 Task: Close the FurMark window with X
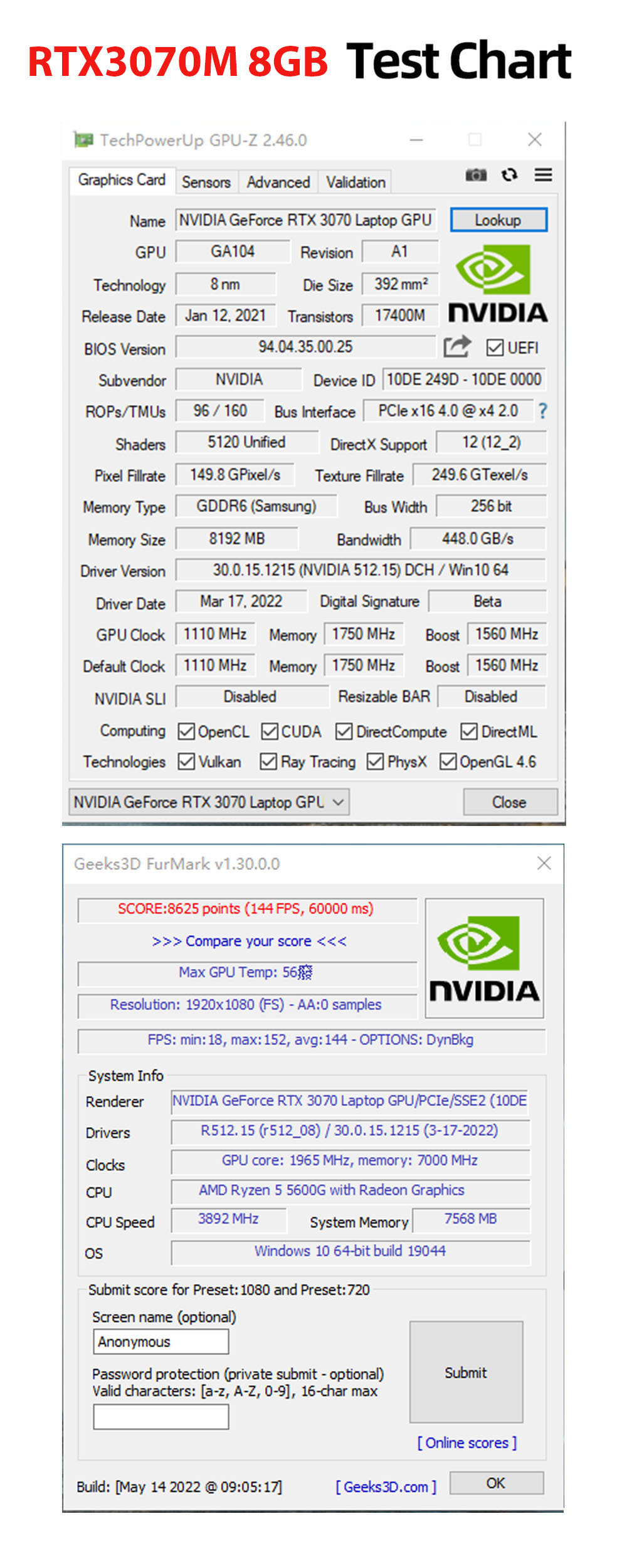(544, 863)
